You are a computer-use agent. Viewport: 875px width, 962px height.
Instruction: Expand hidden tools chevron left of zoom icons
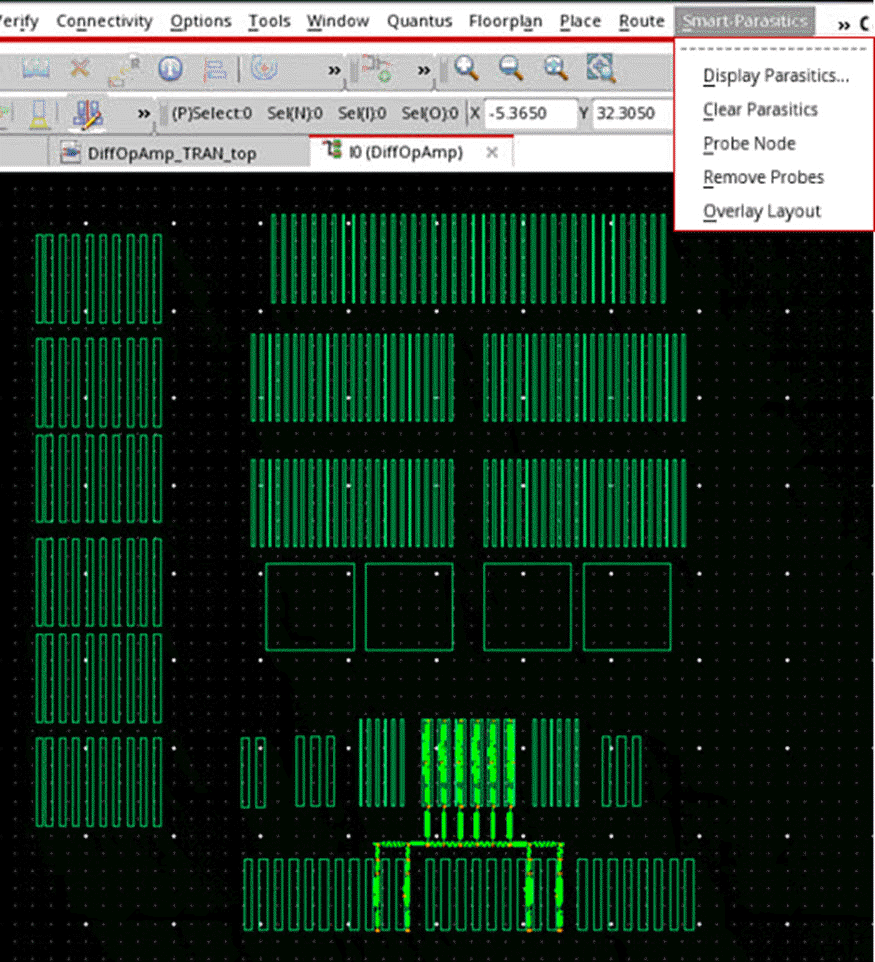point(424,70)
